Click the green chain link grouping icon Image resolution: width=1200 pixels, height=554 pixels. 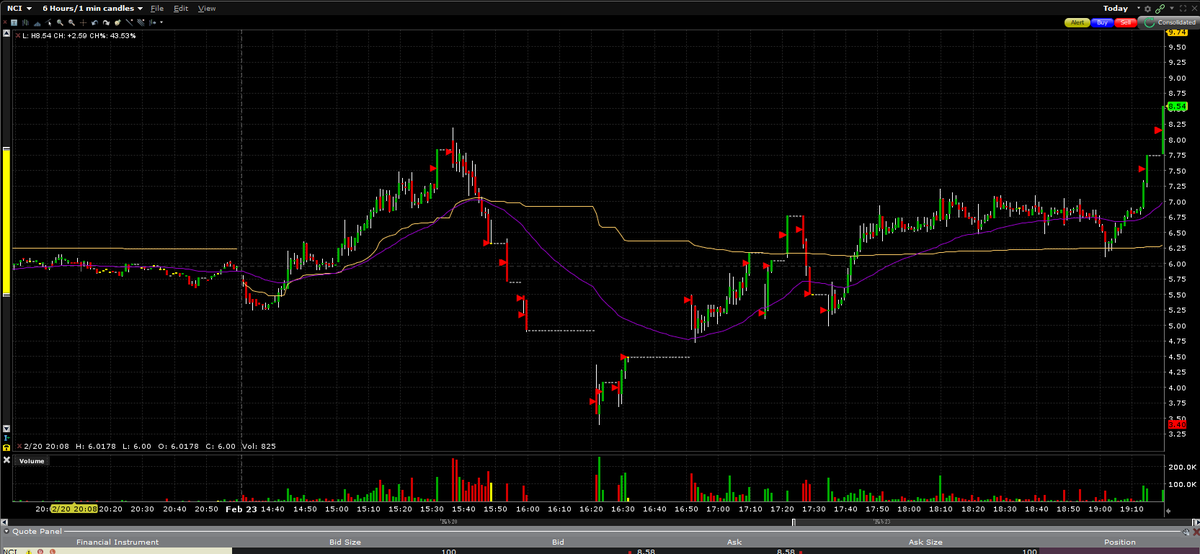(1160, 9)
